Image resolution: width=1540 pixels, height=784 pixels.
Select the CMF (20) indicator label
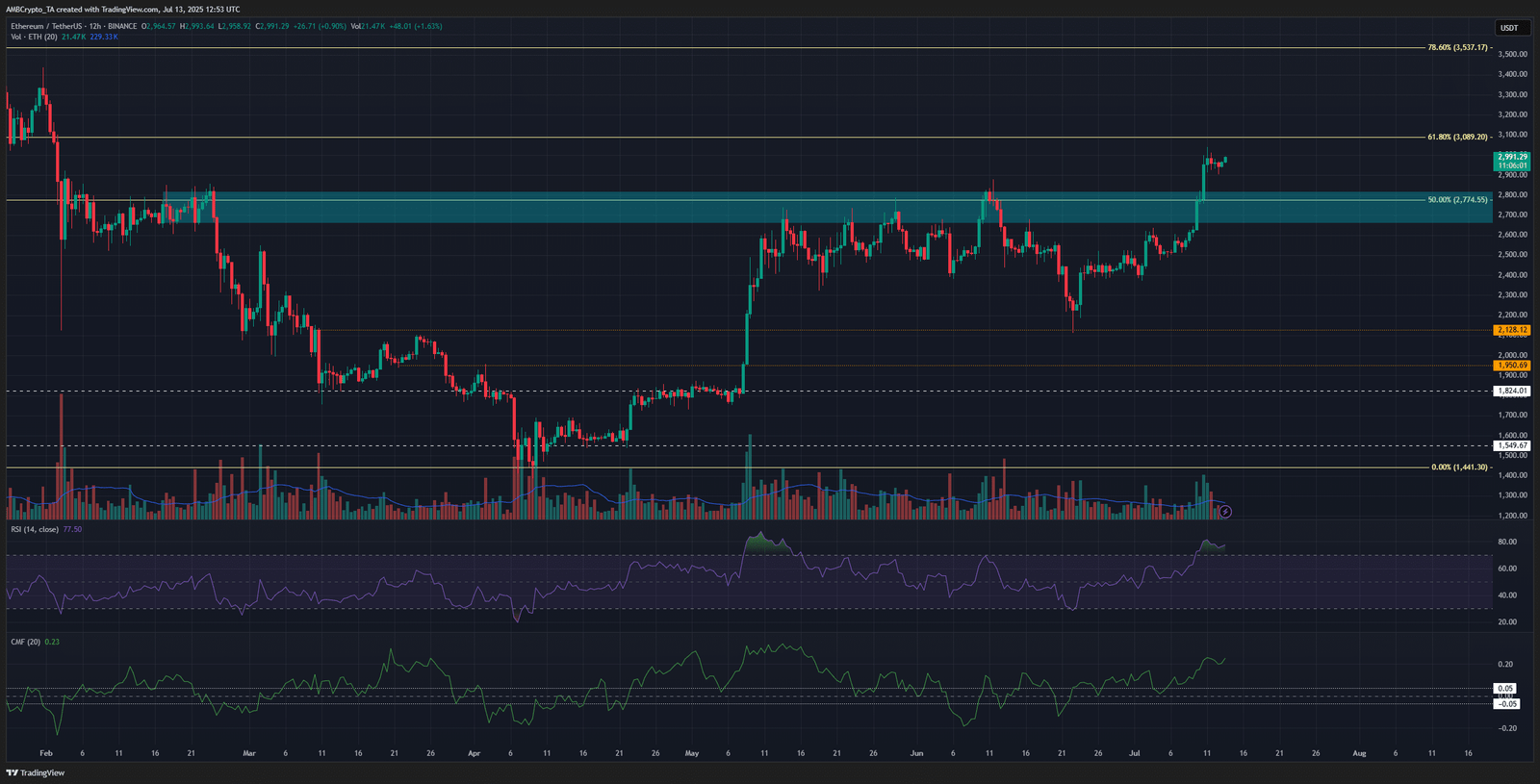[26, 642]
